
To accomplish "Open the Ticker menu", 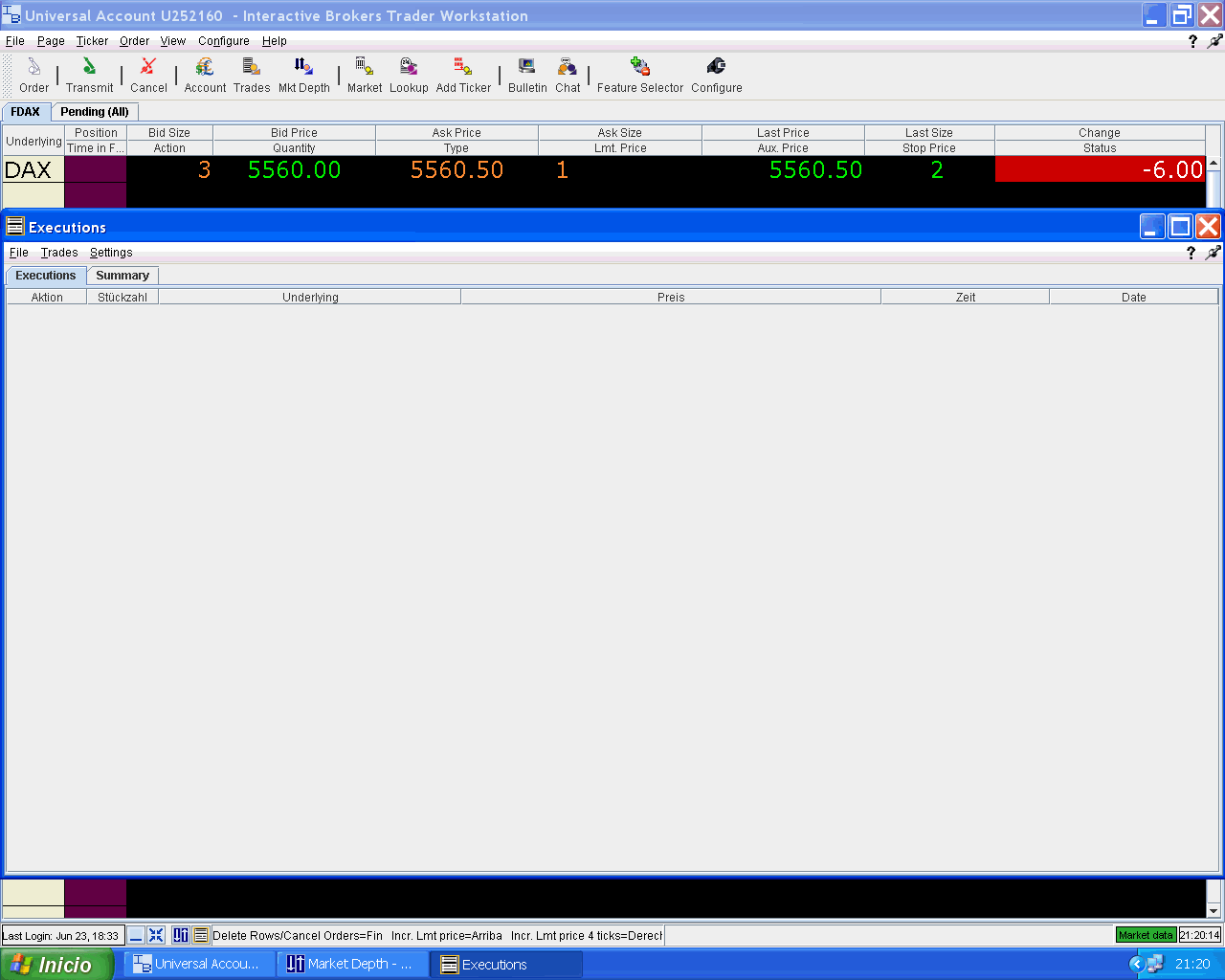I will (93, 41).
